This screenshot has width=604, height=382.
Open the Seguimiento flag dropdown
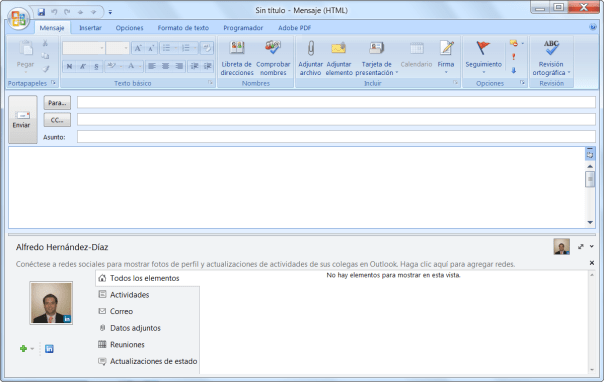pos(483,57)
